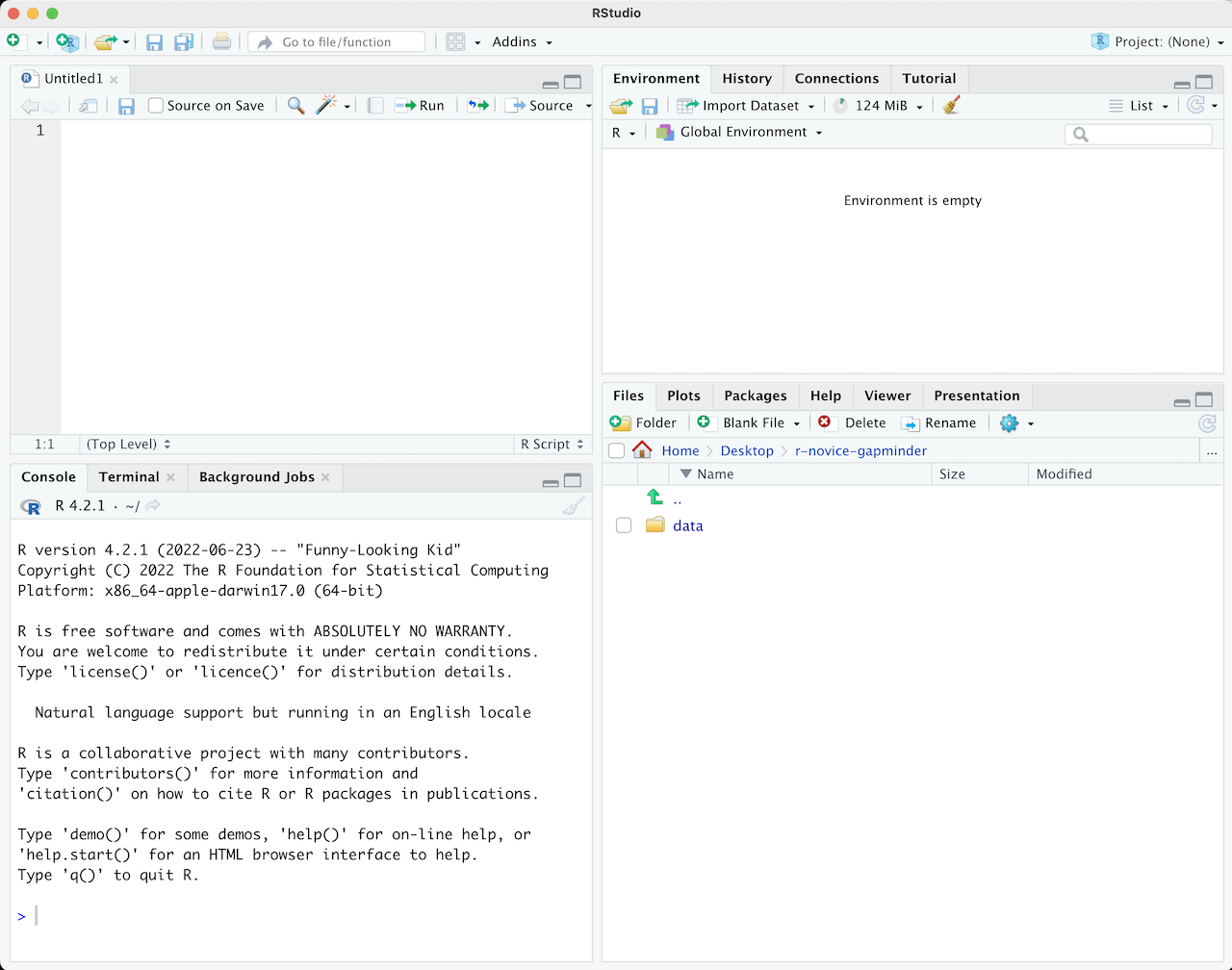The height and width of the screenshot is (970, 1232).
Task: Compile a report with the notebook icon
Action: (x=375, y=106)
